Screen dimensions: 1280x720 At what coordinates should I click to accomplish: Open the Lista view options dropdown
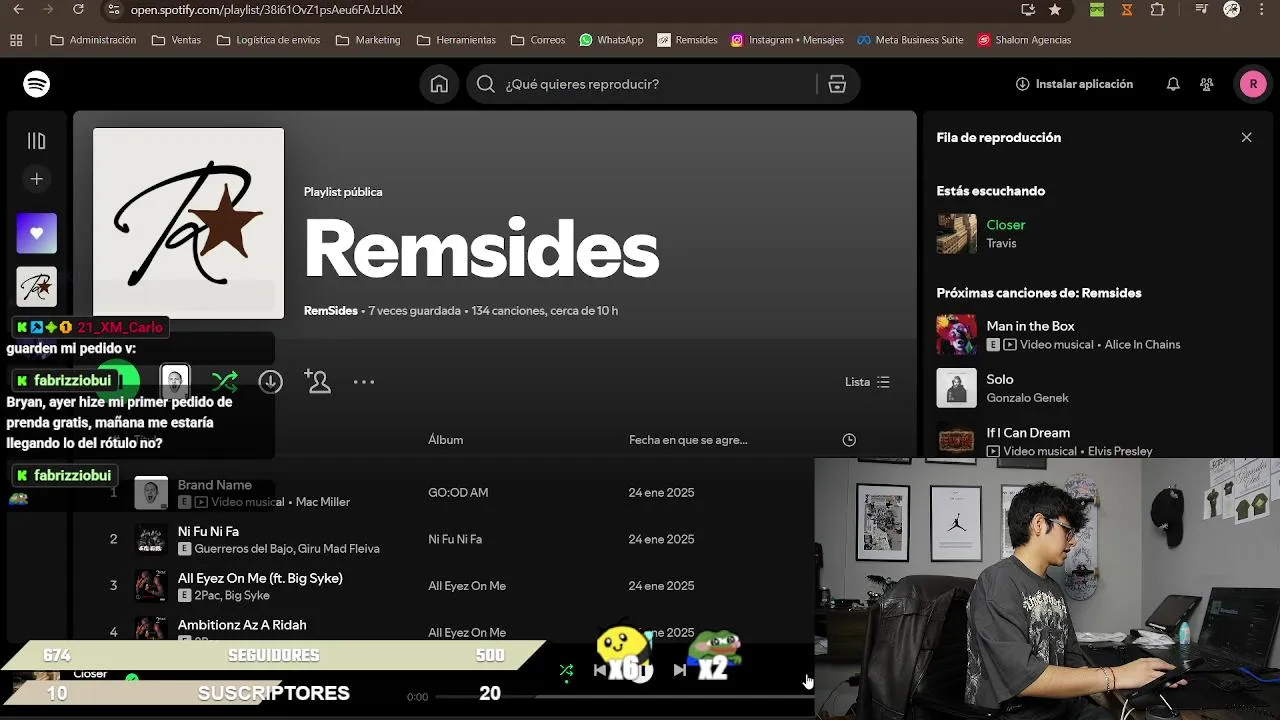tap(867, 382)
